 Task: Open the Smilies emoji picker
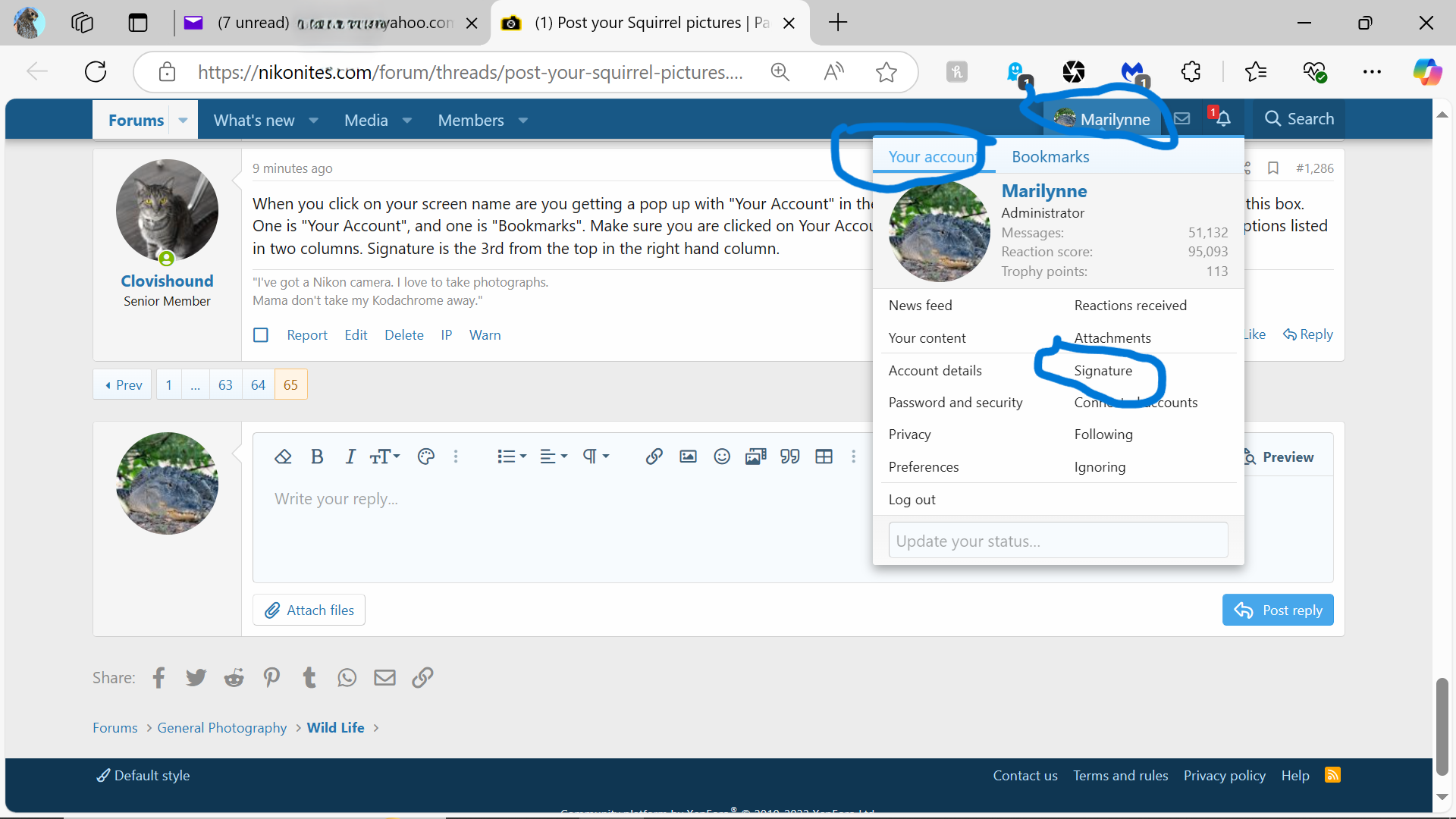[722, 457]
